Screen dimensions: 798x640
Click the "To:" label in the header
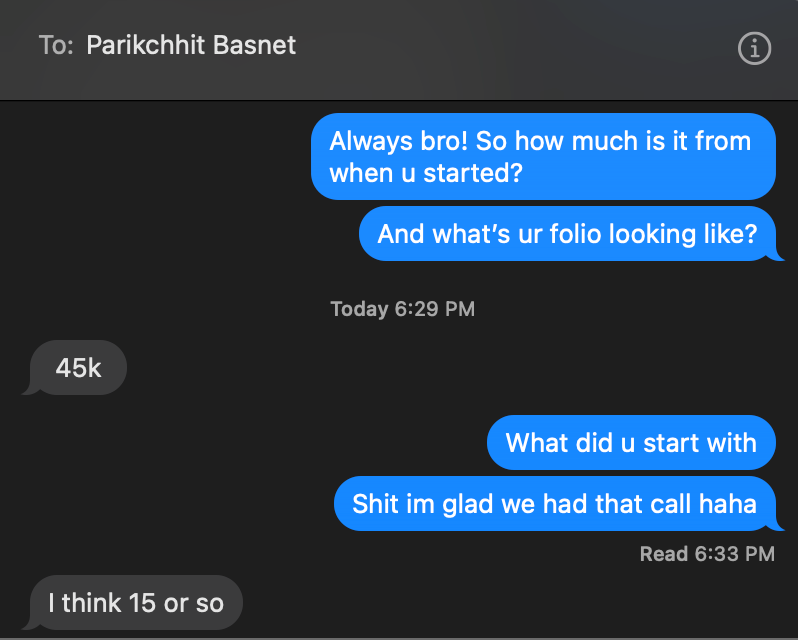[x=56, y=45]
